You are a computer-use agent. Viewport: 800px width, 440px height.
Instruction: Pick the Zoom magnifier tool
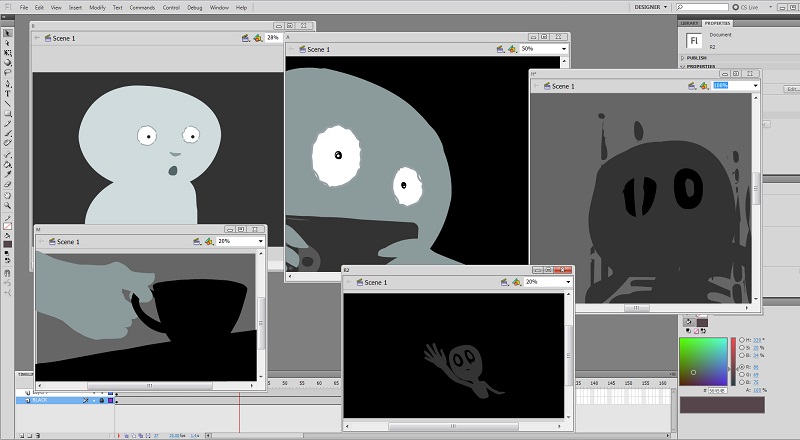coord(7,206)
